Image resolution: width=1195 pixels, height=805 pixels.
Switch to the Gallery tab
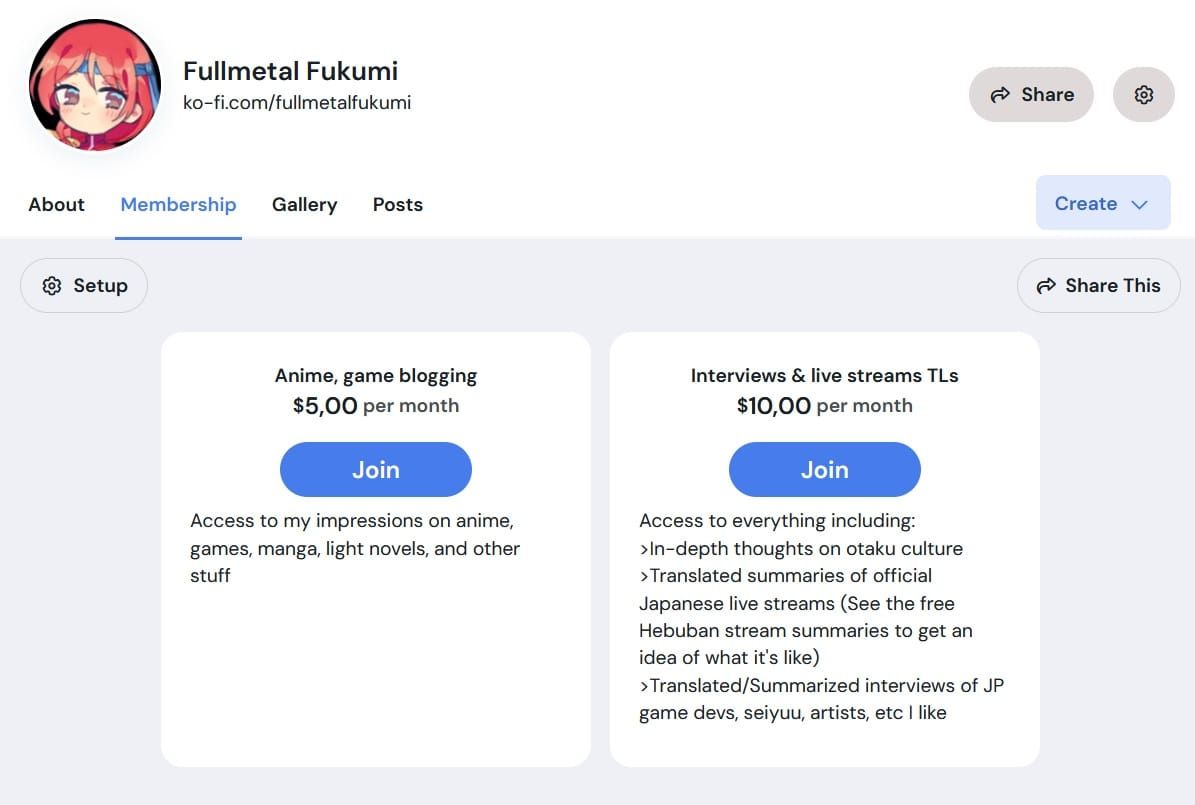(x=304, y=204)
